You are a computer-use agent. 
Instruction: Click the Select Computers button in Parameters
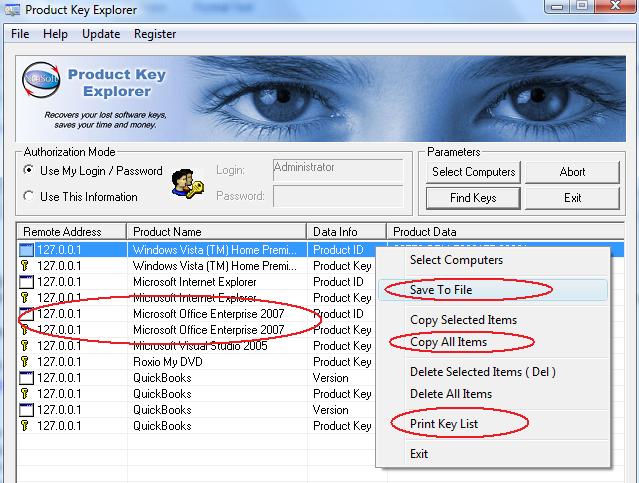474,172
